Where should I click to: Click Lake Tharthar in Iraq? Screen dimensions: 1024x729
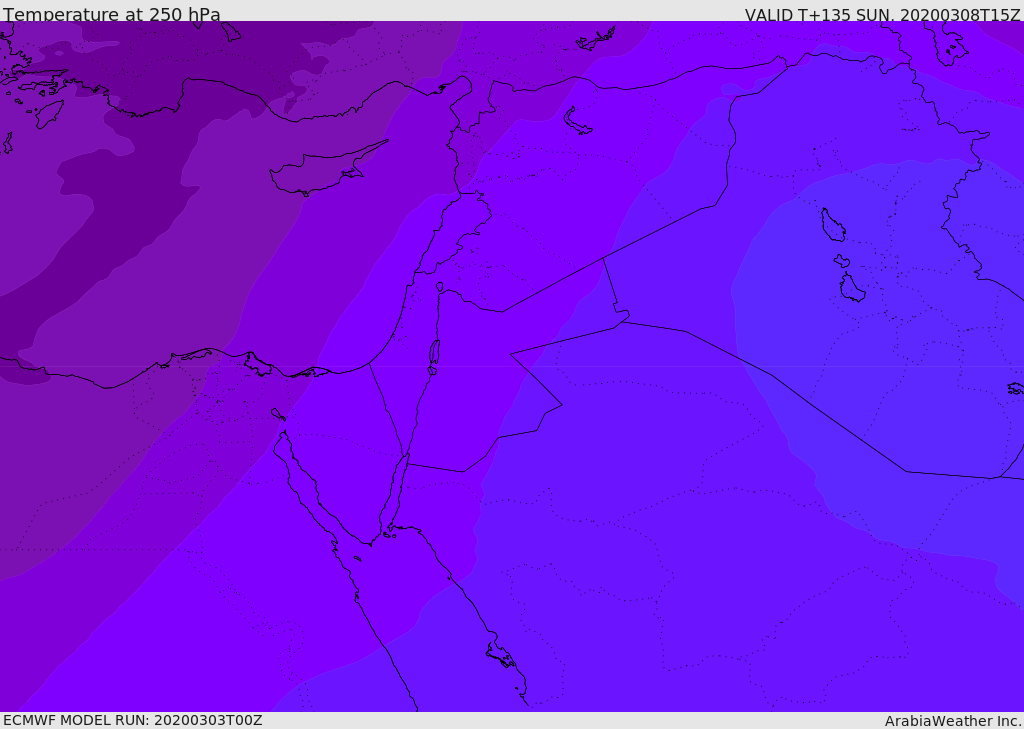[832, 225]
